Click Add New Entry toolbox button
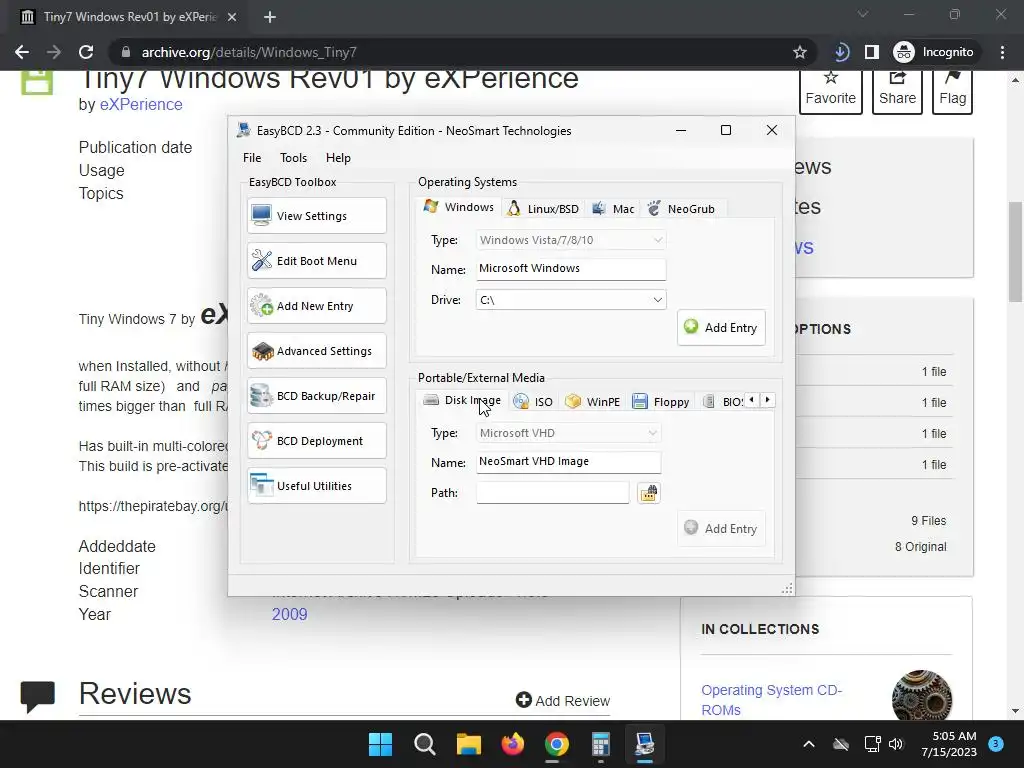1024x768 pixels. (x=317, y=306)
